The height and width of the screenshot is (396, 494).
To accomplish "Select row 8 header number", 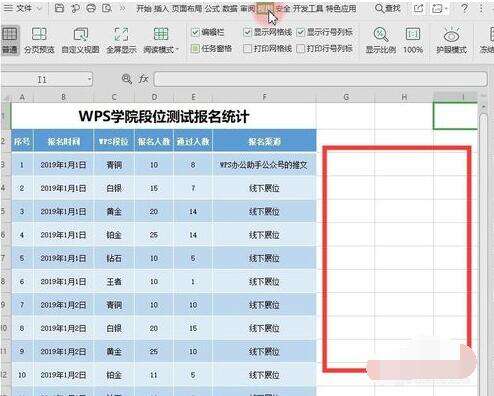I will click(4, 281).
